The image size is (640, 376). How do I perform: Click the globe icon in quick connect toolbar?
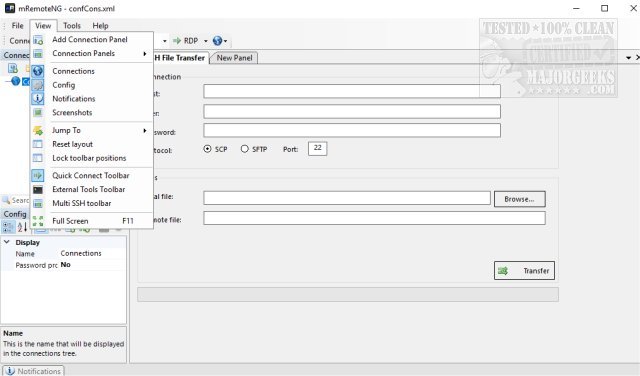pos(218,40)
